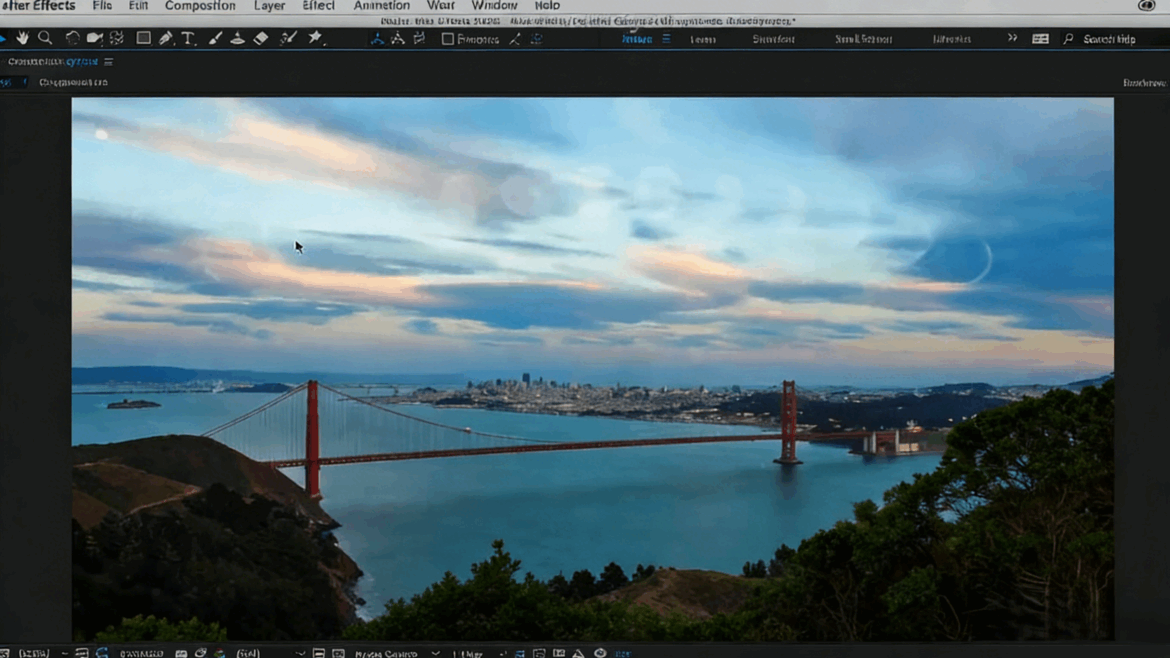Select the Clone Stamp tool
This screenshot has width=1170, height=658.
237,38
